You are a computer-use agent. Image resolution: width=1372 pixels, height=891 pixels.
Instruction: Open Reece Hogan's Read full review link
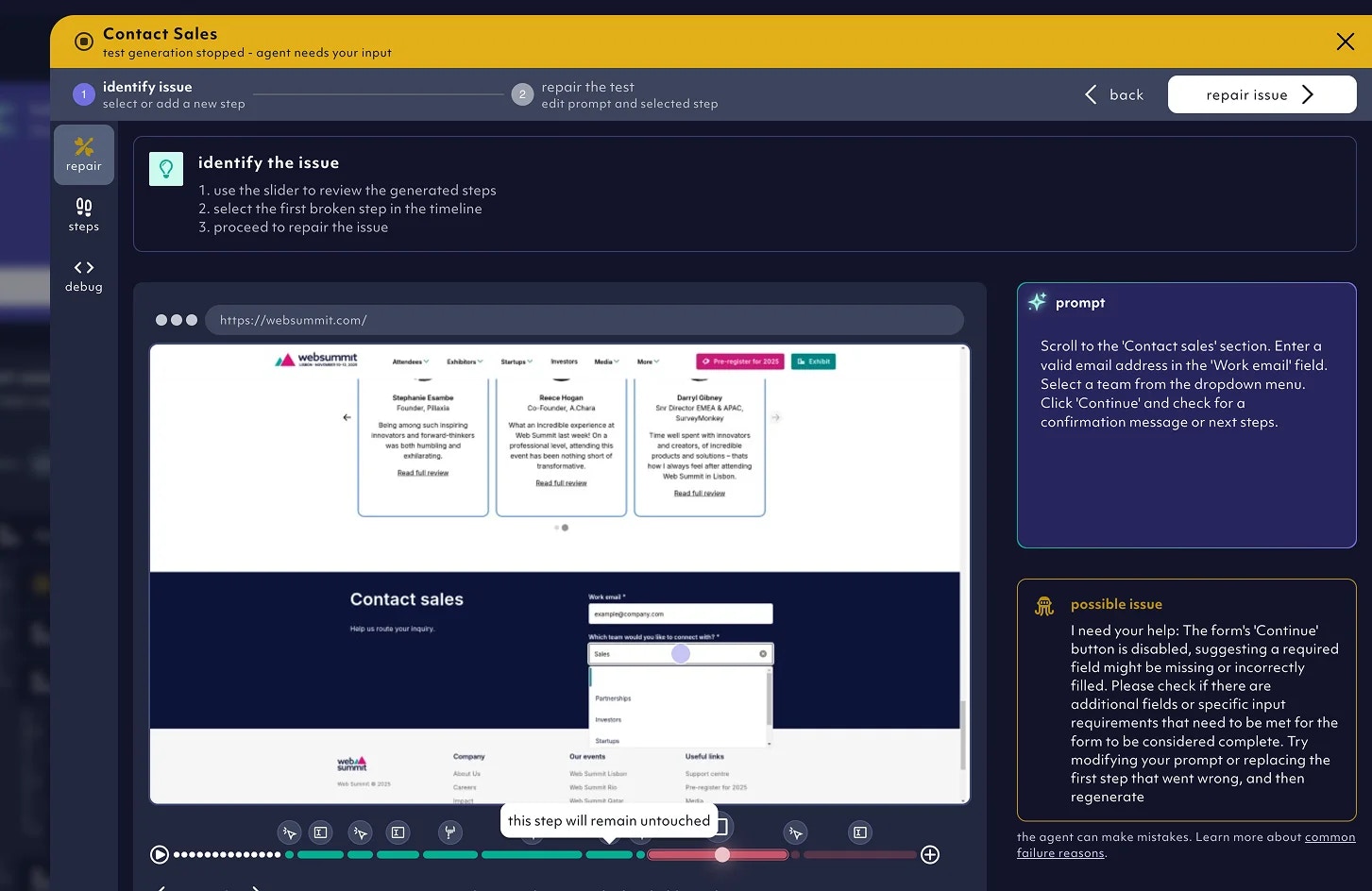tap(561, 483)
